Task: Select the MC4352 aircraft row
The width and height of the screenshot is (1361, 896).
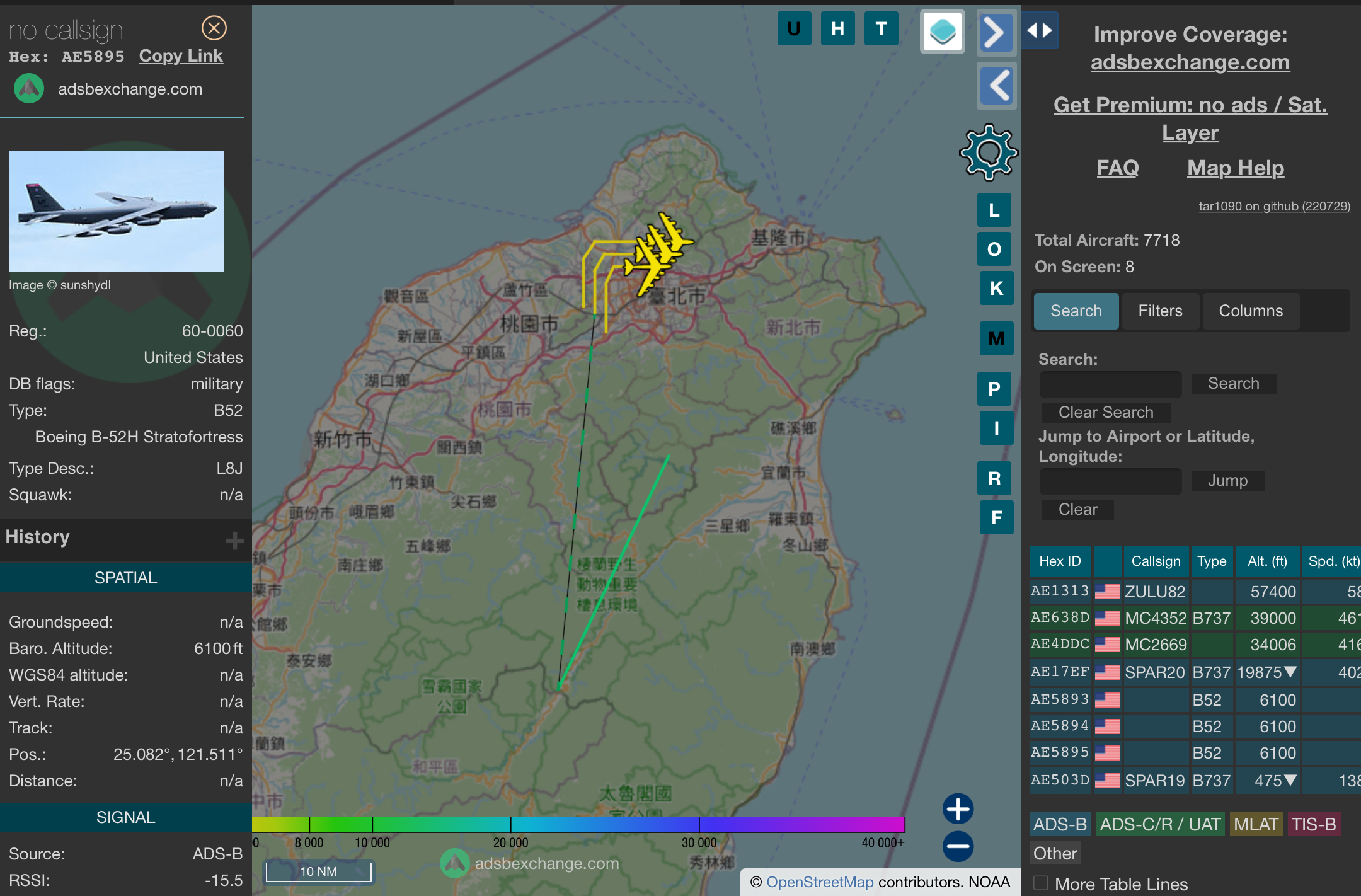Action: (x=1195, y=618)
